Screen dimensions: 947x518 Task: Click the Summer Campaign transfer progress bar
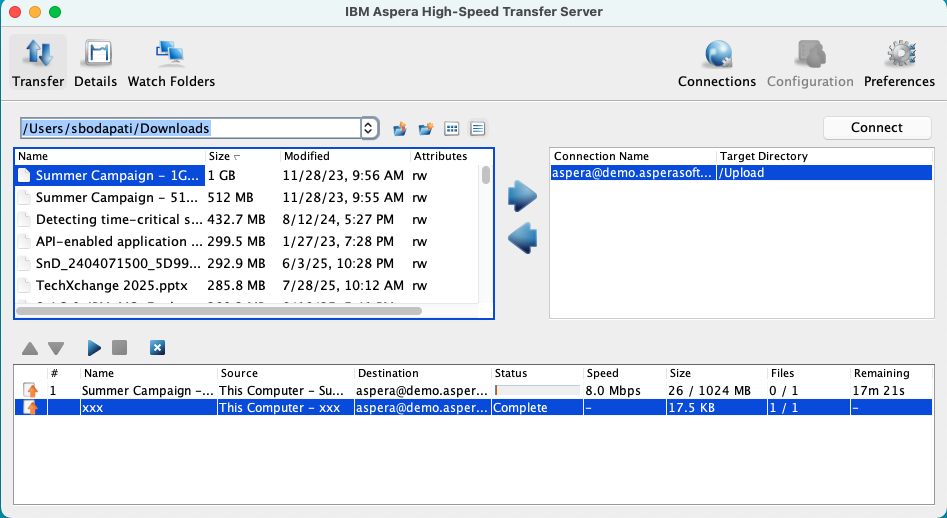[x=537, y=391]
